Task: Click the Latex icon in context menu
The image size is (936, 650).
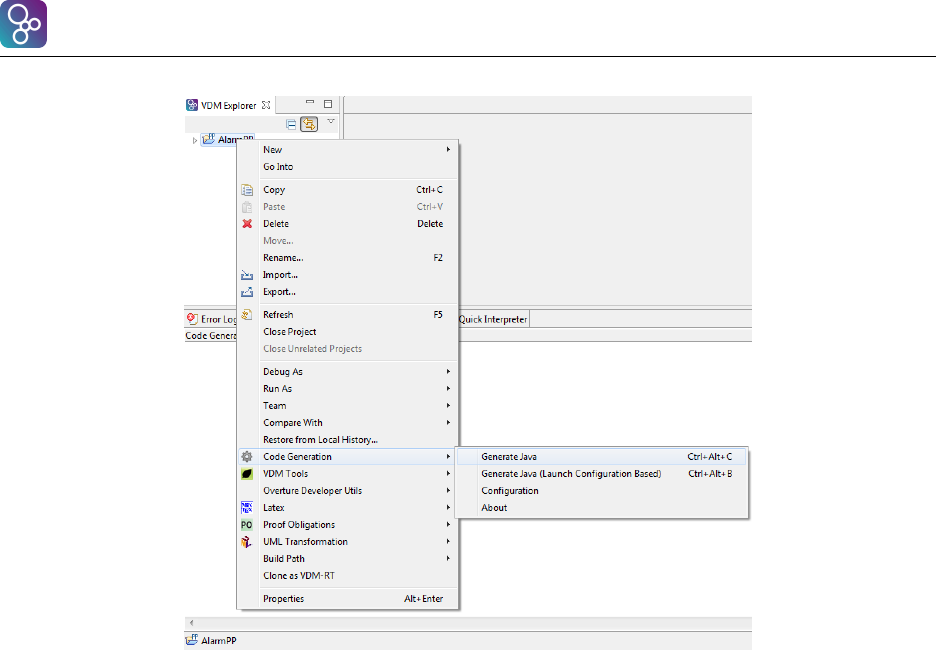Action: click(247, 508)
